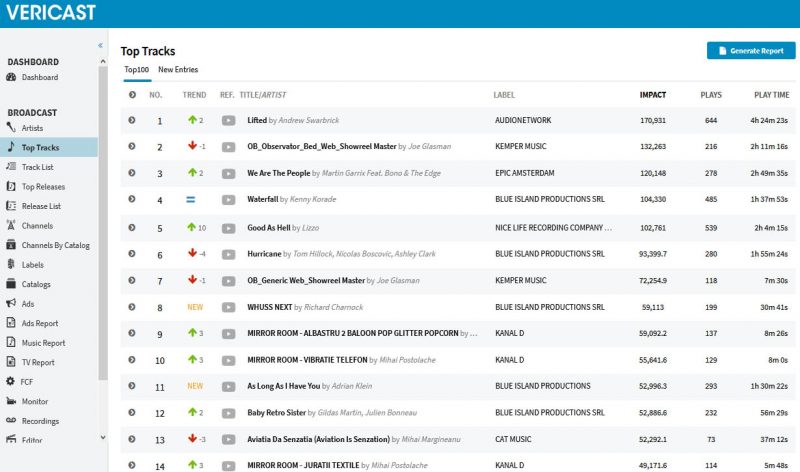
Task: Click the Generate Report button
Action: tap(751, 51)
